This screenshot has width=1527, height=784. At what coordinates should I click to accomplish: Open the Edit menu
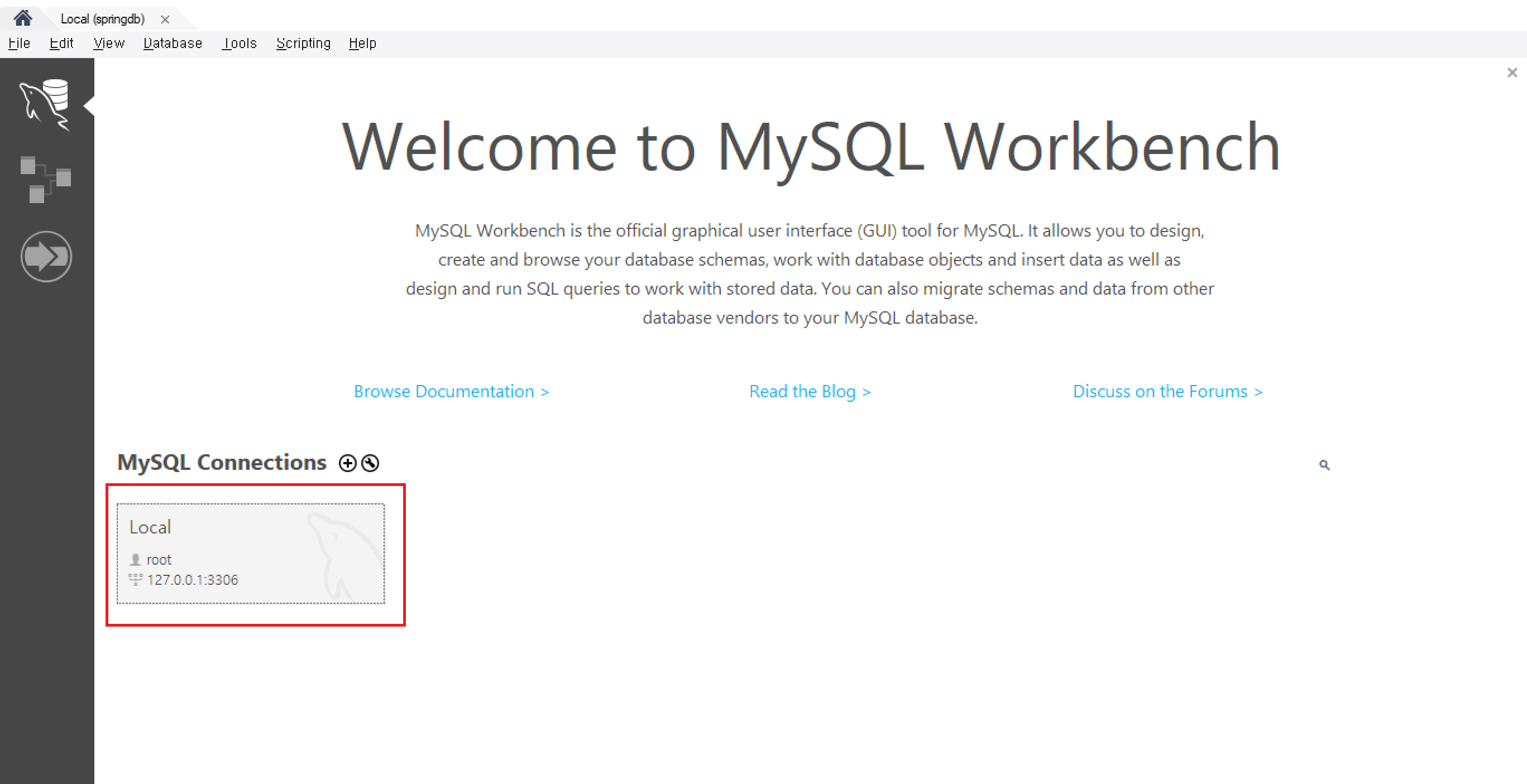point(61,44)
